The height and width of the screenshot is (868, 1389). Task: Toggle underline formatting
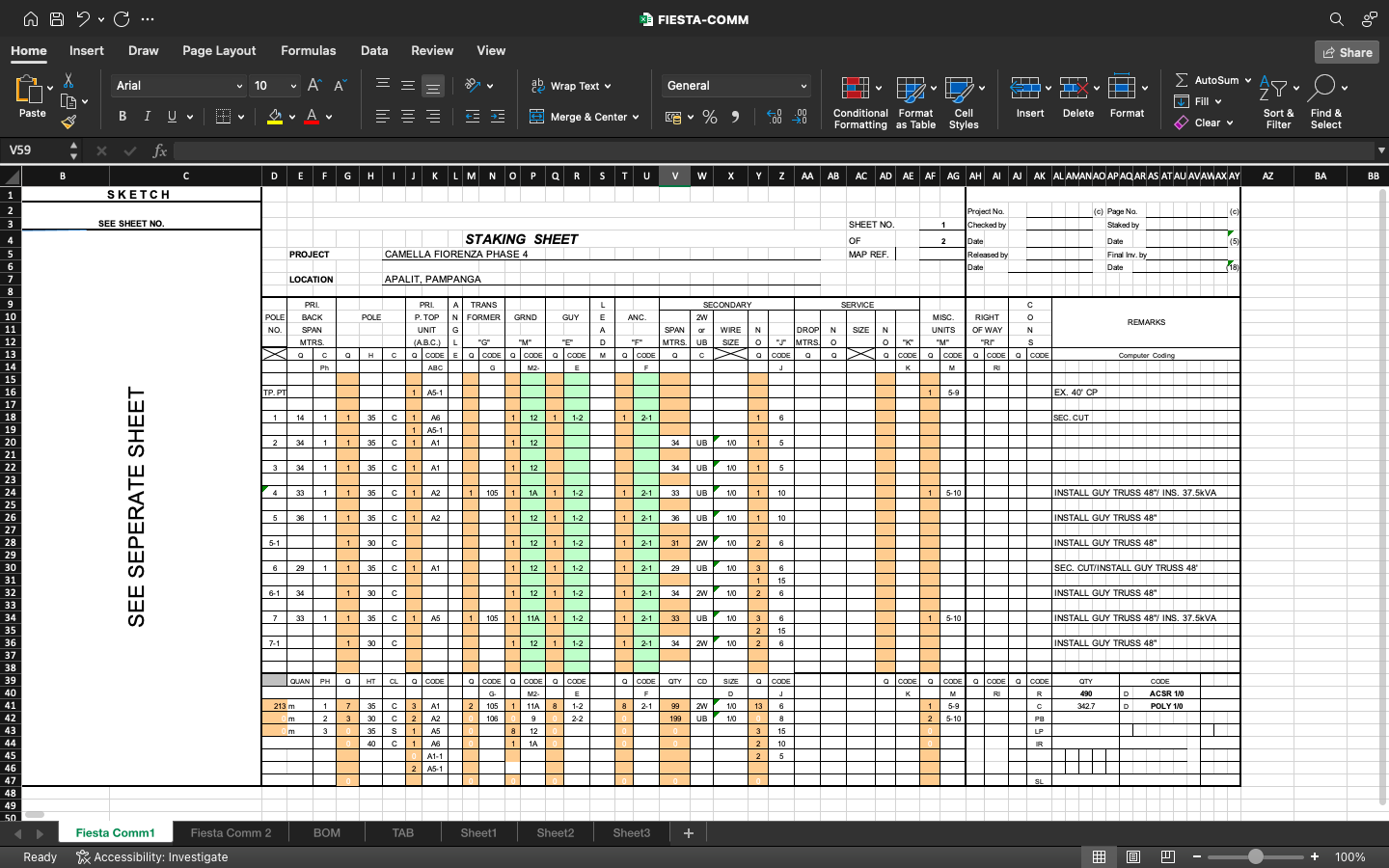tap(173, 117)
